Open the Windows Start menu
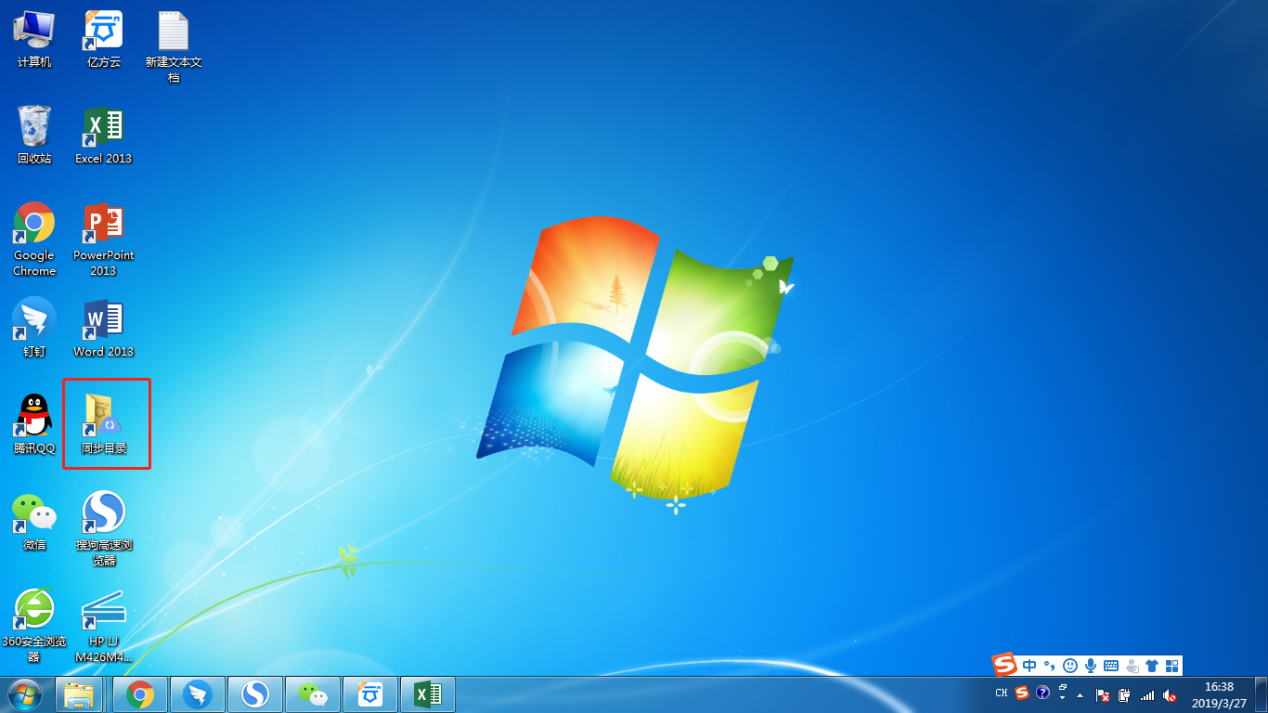The image size is (1268, 713). coord(24,694)
